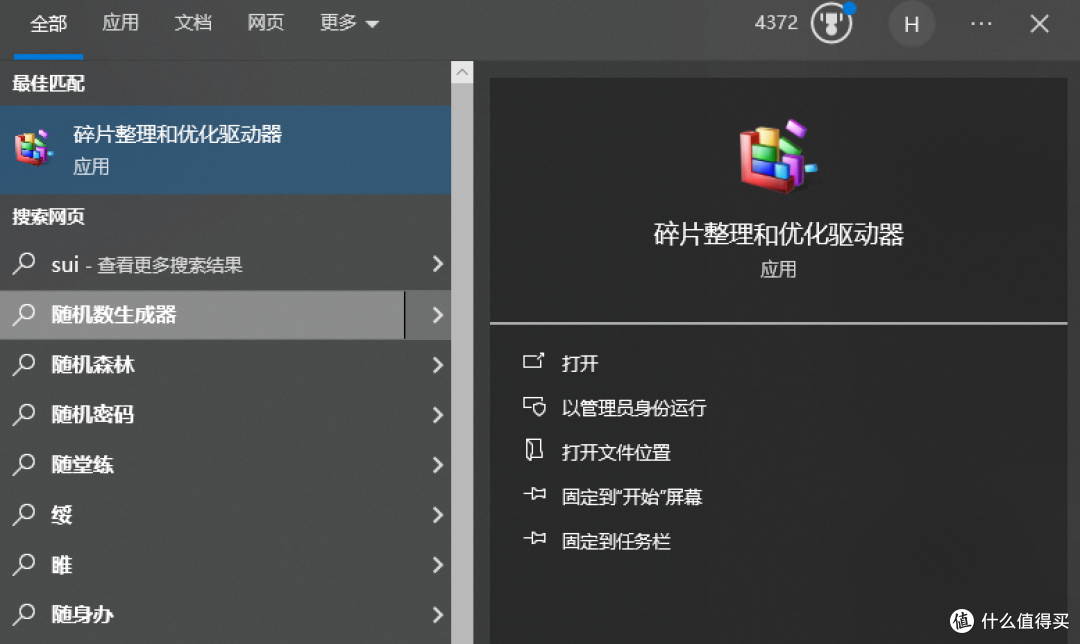Choose 固定到任务栏

point(616,541)
